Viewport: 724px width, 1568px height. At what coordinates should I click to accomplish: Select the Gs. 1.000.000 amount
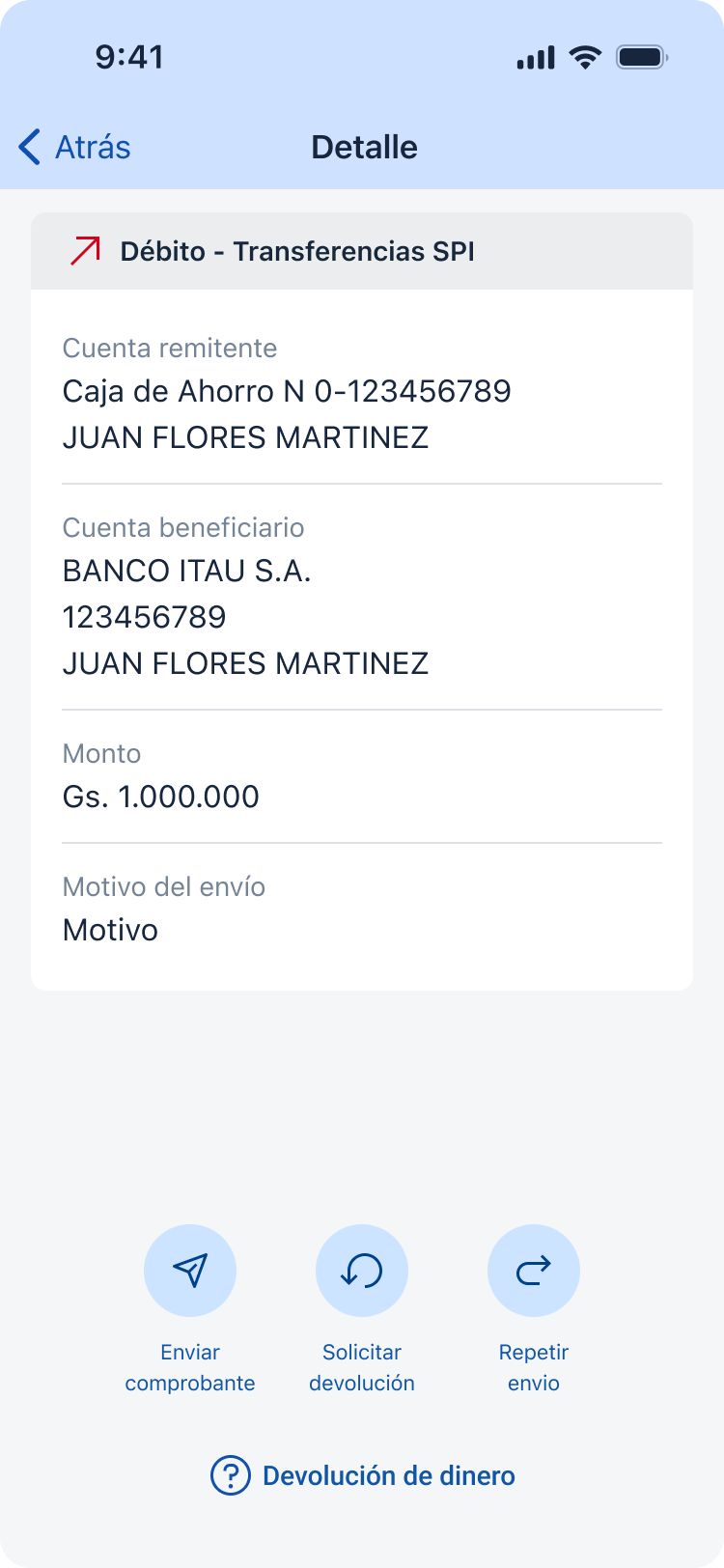click(161, 797)
